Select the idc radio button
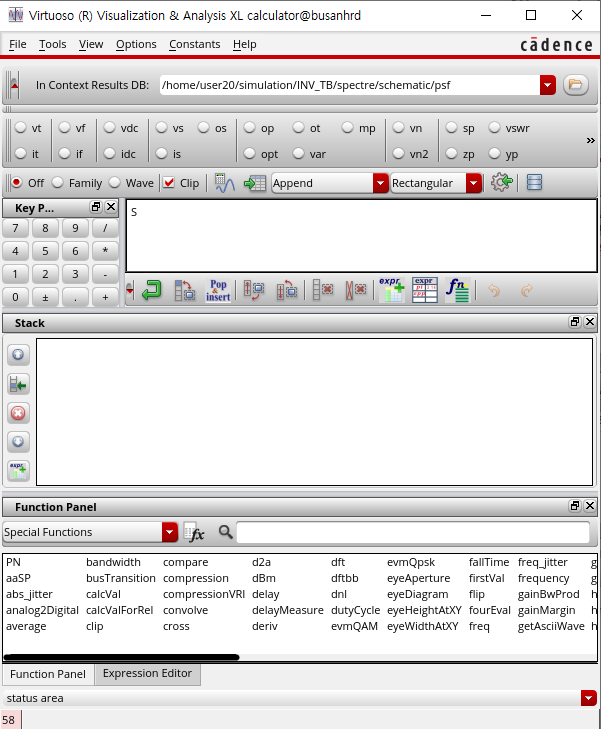This screenshot has height=729, width=601. click(x=109, y=153)
